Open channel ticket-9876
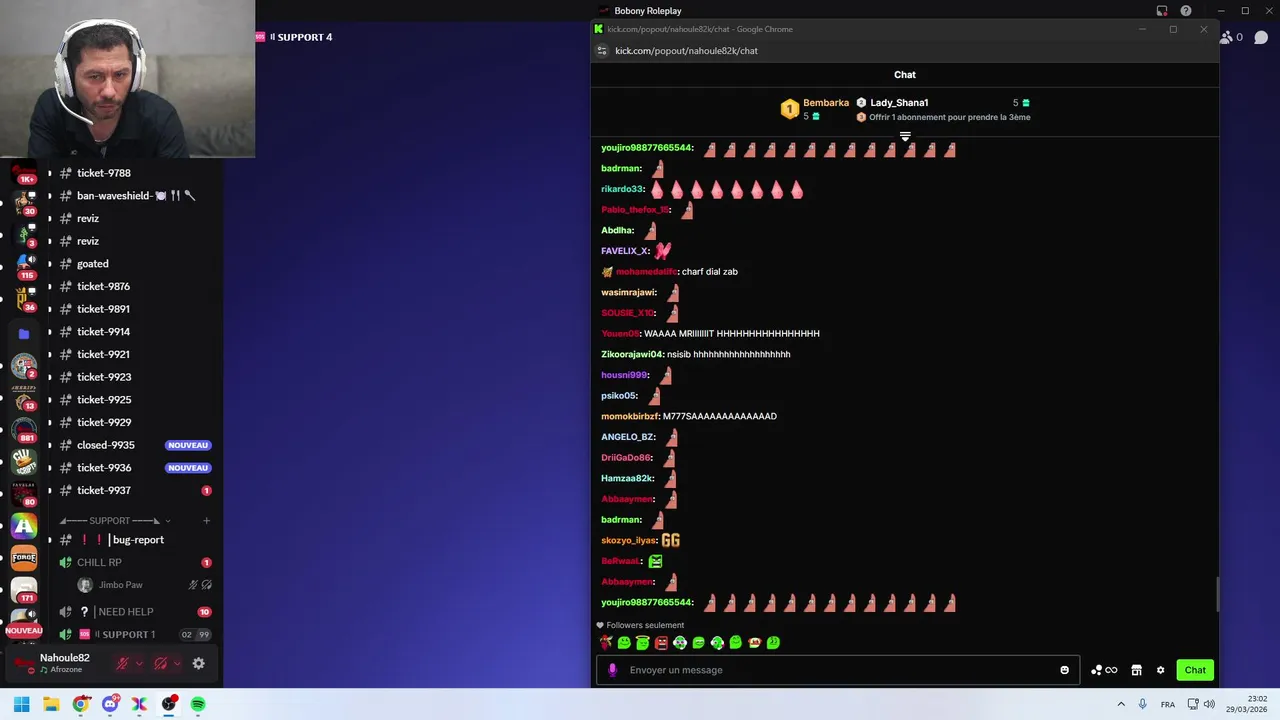 coord(135,286)
